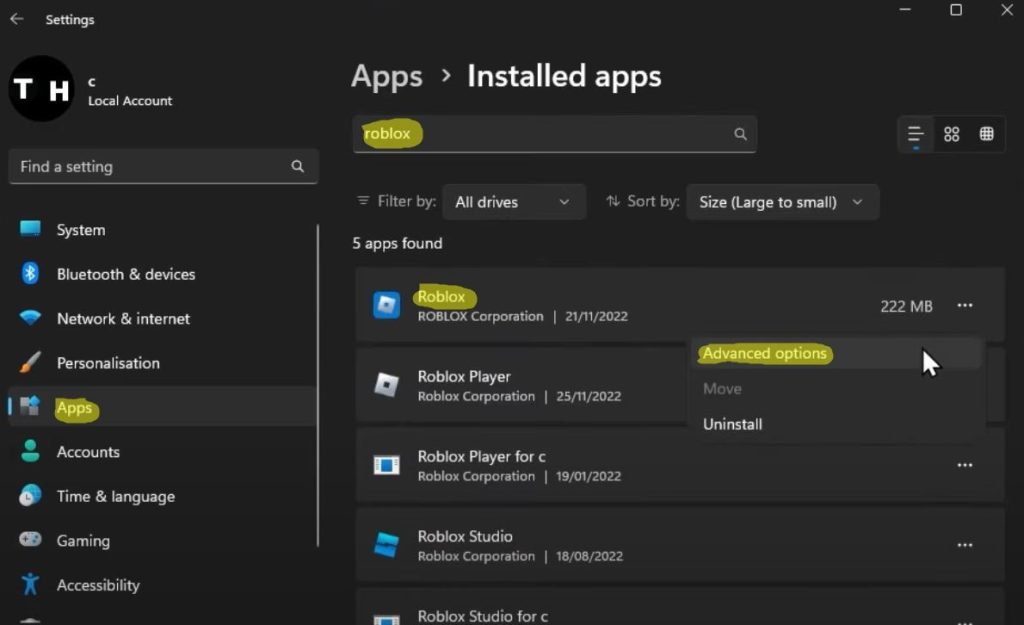Viewport: 1024px width, 625px height.
Task: Minimize the Settings window
Action: coord(905,10)
